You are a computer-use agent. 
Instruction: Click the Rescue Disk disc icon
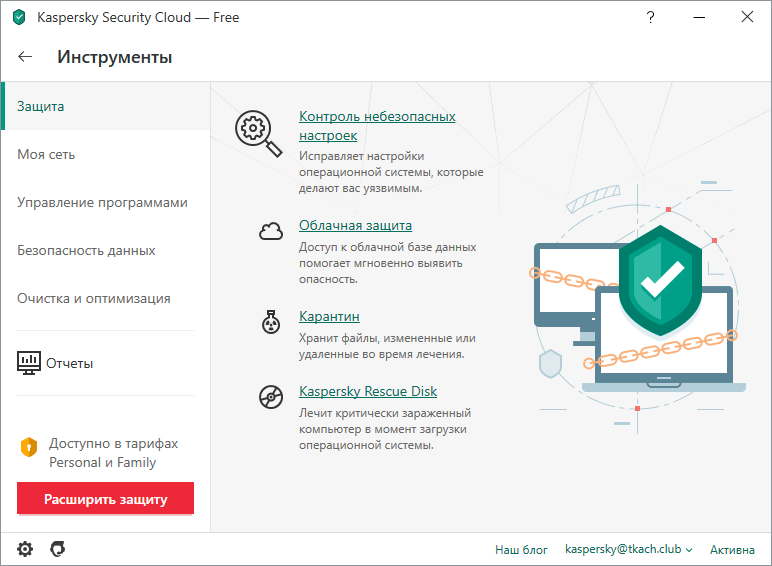(x=271, y=397)
